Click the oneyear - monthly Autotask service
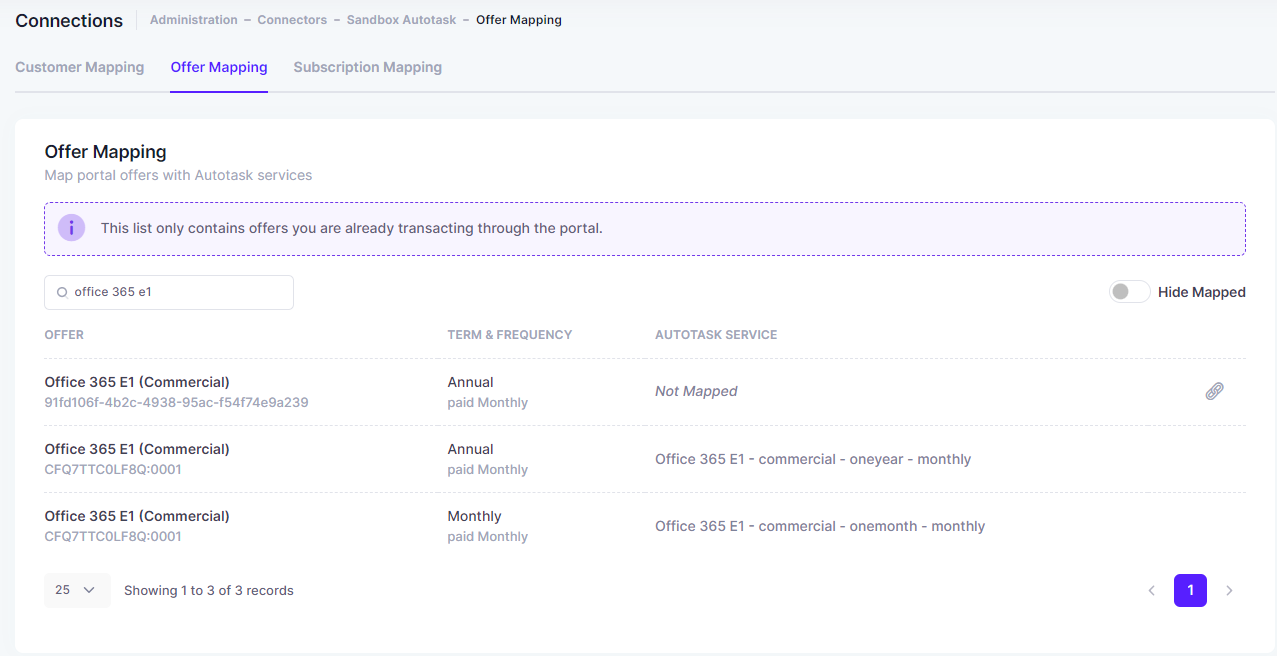The image size is (1277, 656). (x=813, y=459)
